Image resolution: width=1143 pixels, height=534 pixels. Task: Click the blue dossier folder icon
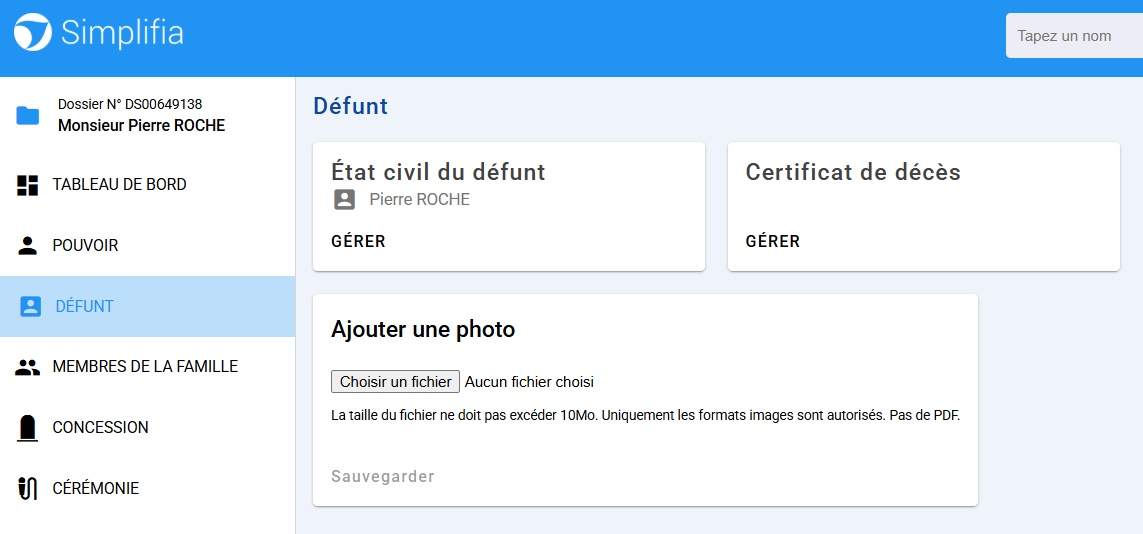tap(28, 116)
